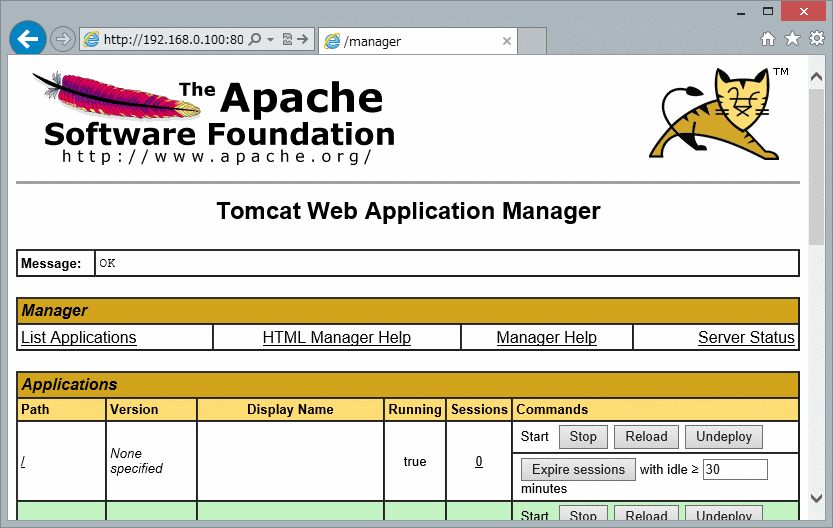Reload the root application
Screen dimensions: 833x528
(x=646, y=437)
